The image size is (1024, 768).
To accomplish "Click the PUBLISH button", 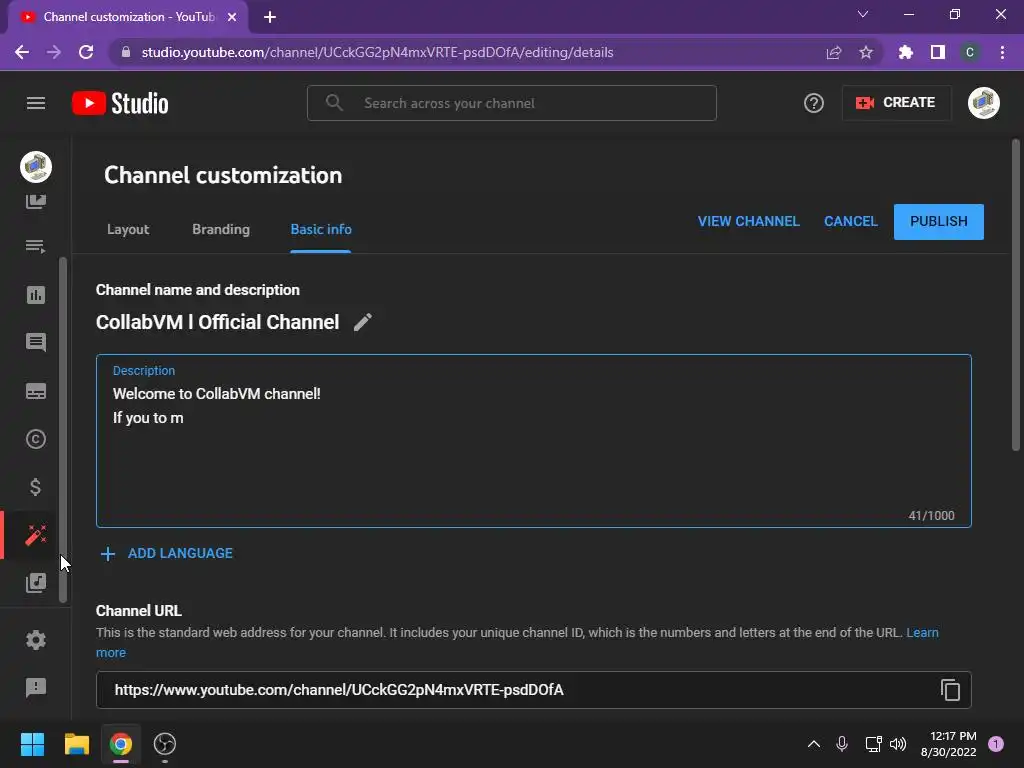I will pos(938,222).
